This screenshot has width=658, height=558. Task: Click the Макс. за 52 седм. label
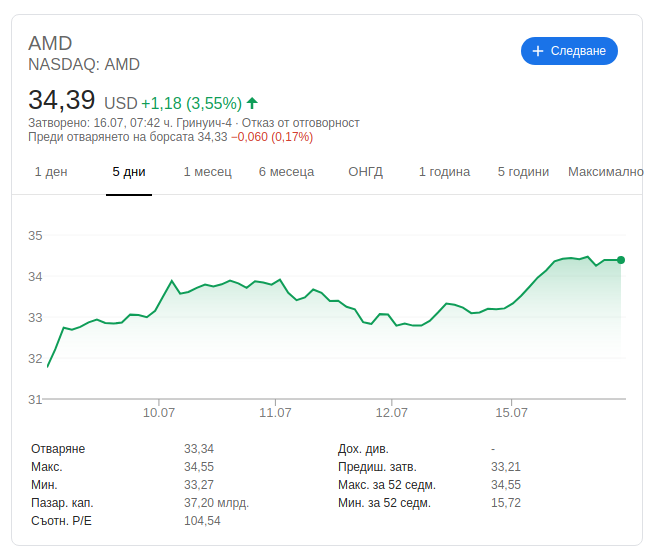click(387, 485)
